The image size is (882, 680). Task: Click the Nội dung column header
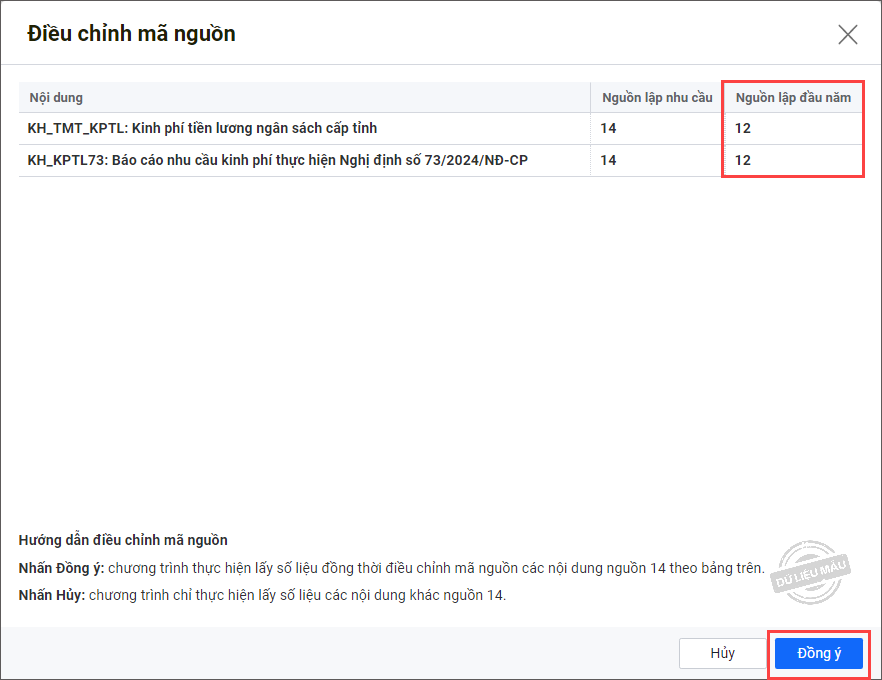click(56, 98)
